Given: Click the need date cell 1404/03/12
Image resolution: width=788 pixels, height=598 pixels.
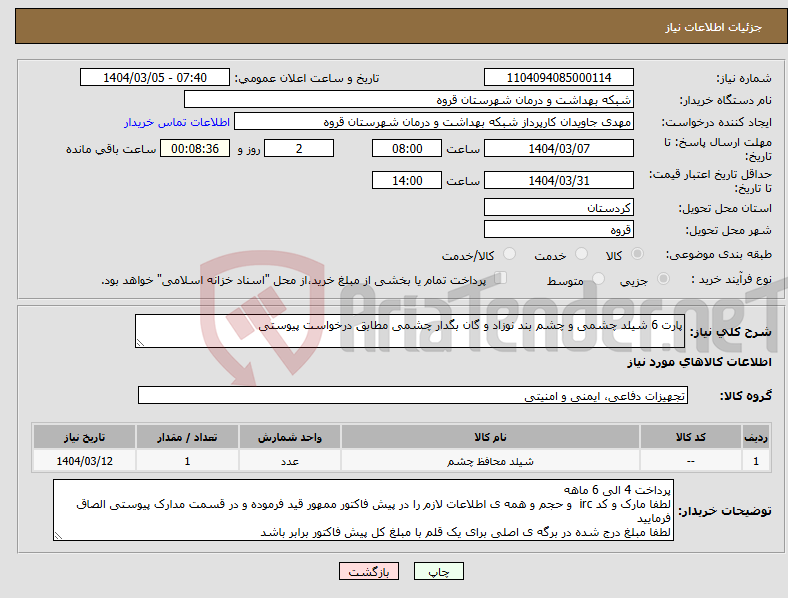Looking at the screenshot, I should 84,461.
